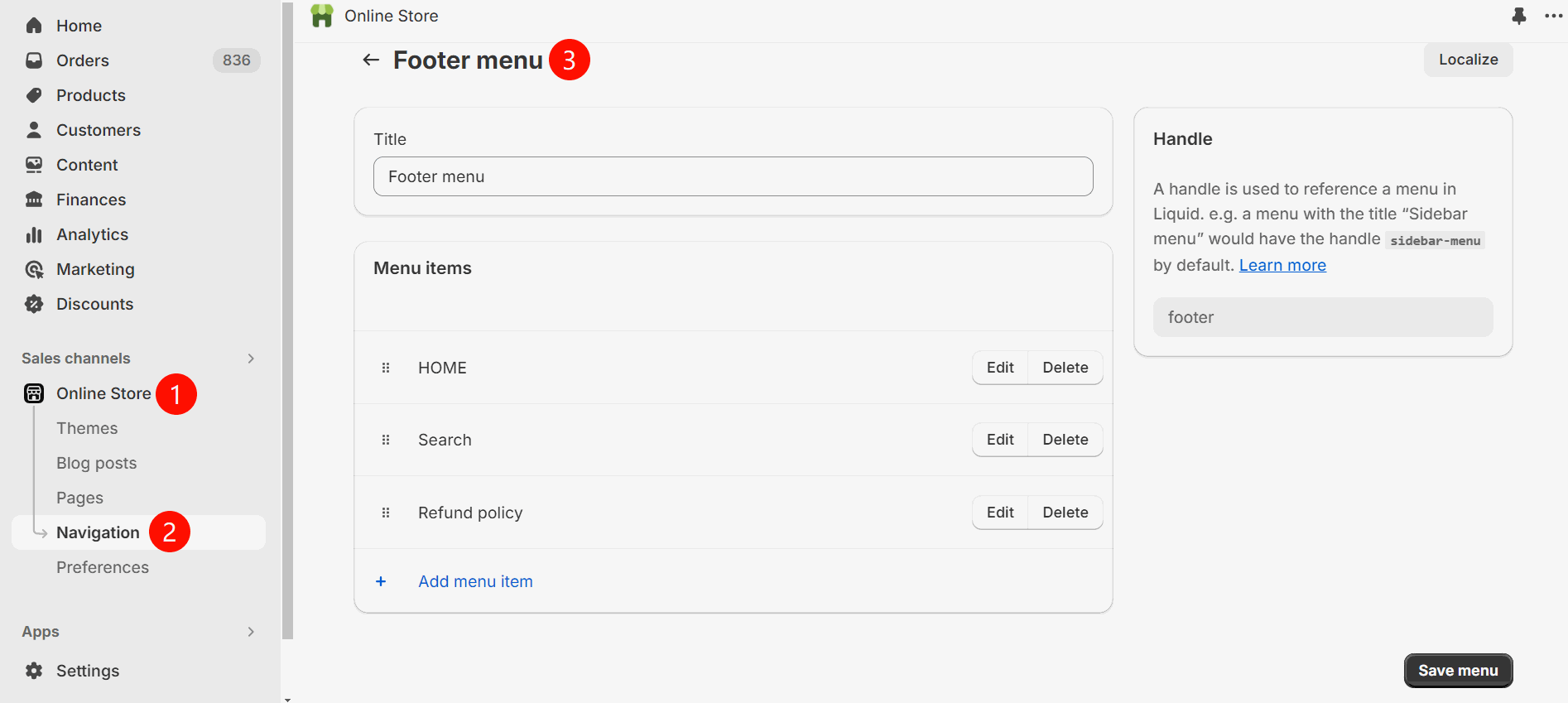Open the Learn more link
The image size is (1568, 703).
[x=1282, y=265]
